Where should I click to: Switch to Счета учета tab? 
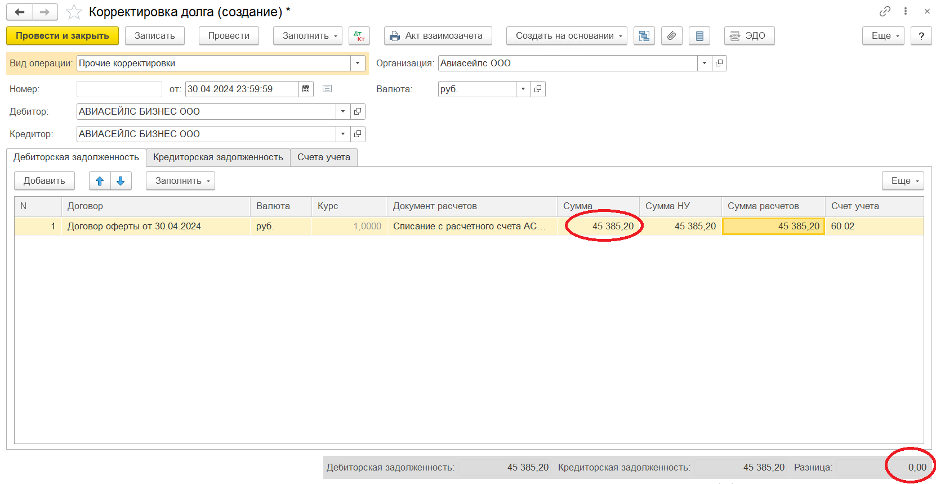click(324, 158)
